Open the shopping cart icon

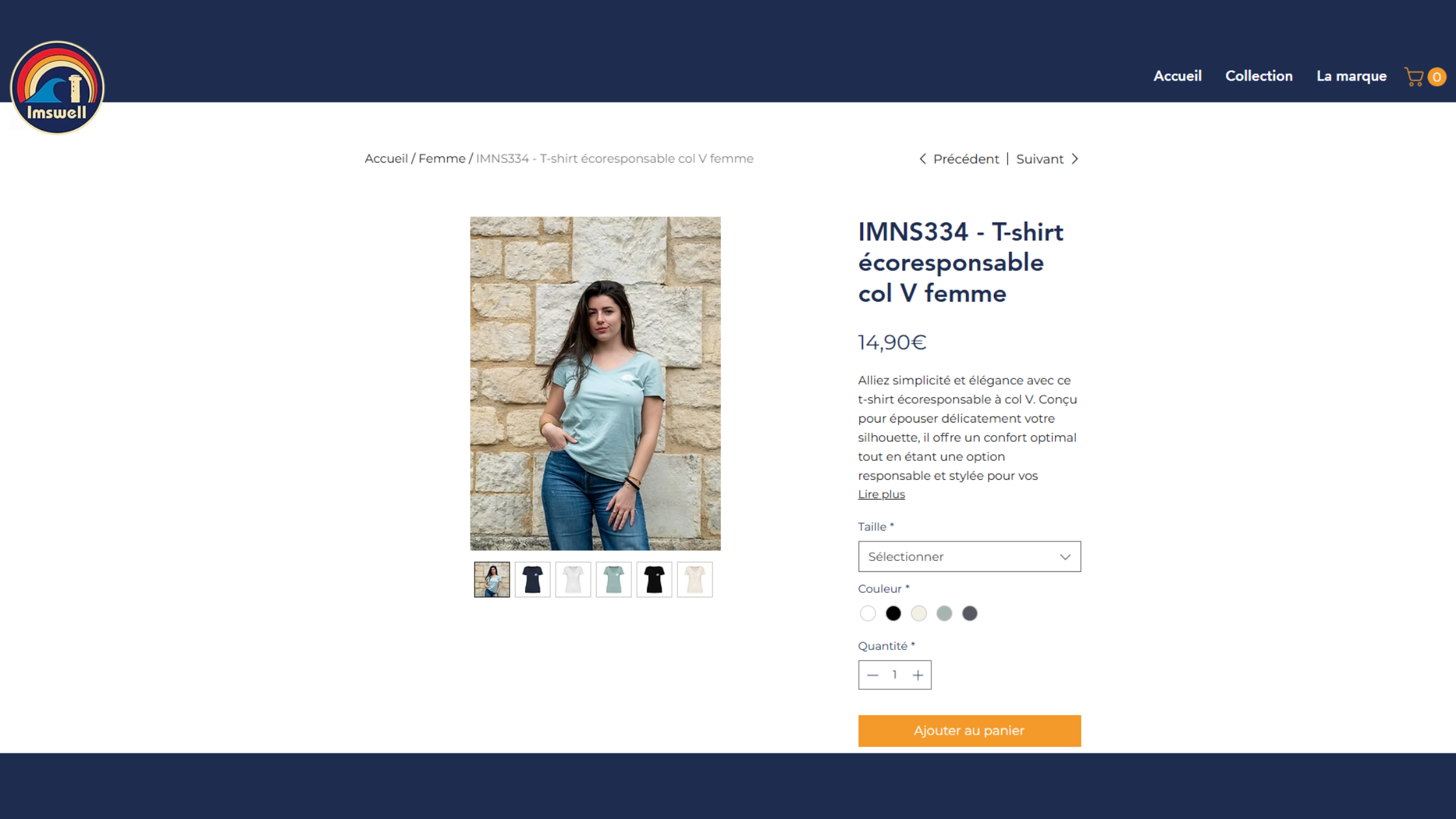(1414, 77)
